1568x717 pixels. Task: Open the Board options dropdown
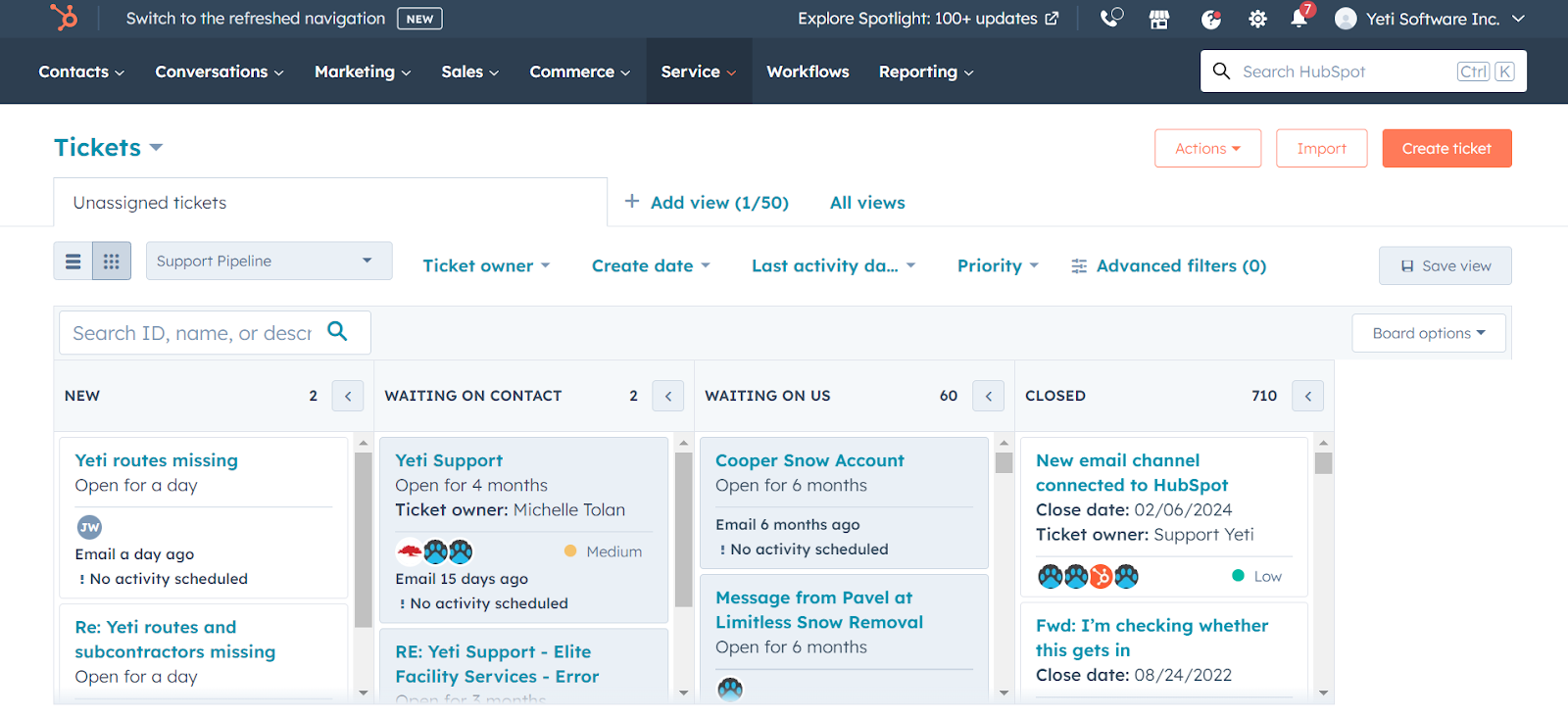coord(1428,333)
